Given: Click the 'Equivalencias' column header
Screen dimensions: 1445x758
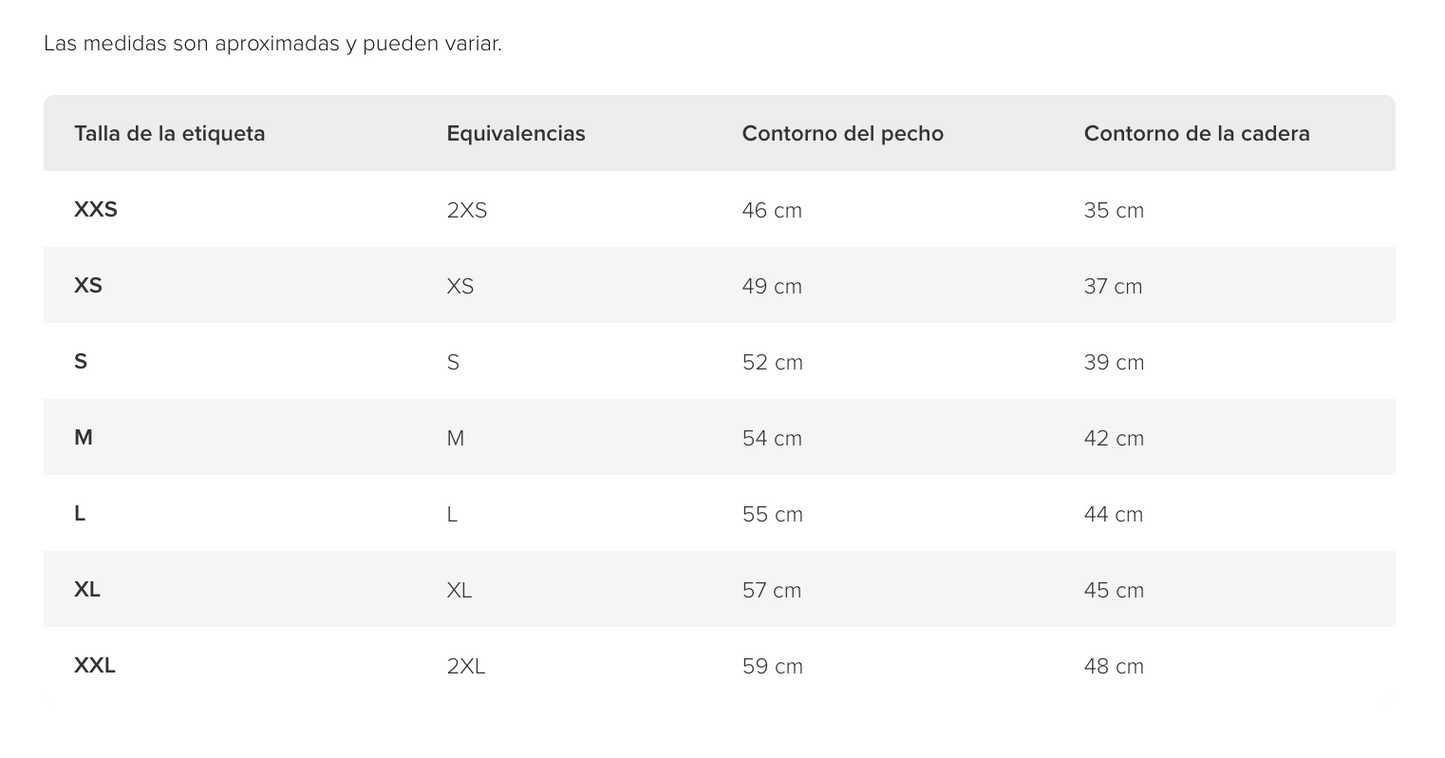Looking at the screenshot, I should (x=515, y=133).
